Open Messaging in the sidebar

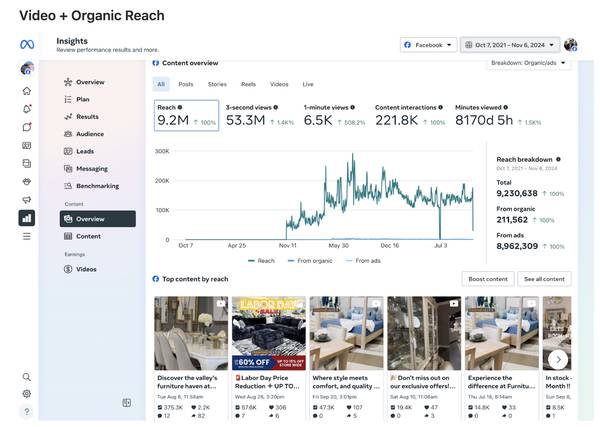click(x=98, y=169)
